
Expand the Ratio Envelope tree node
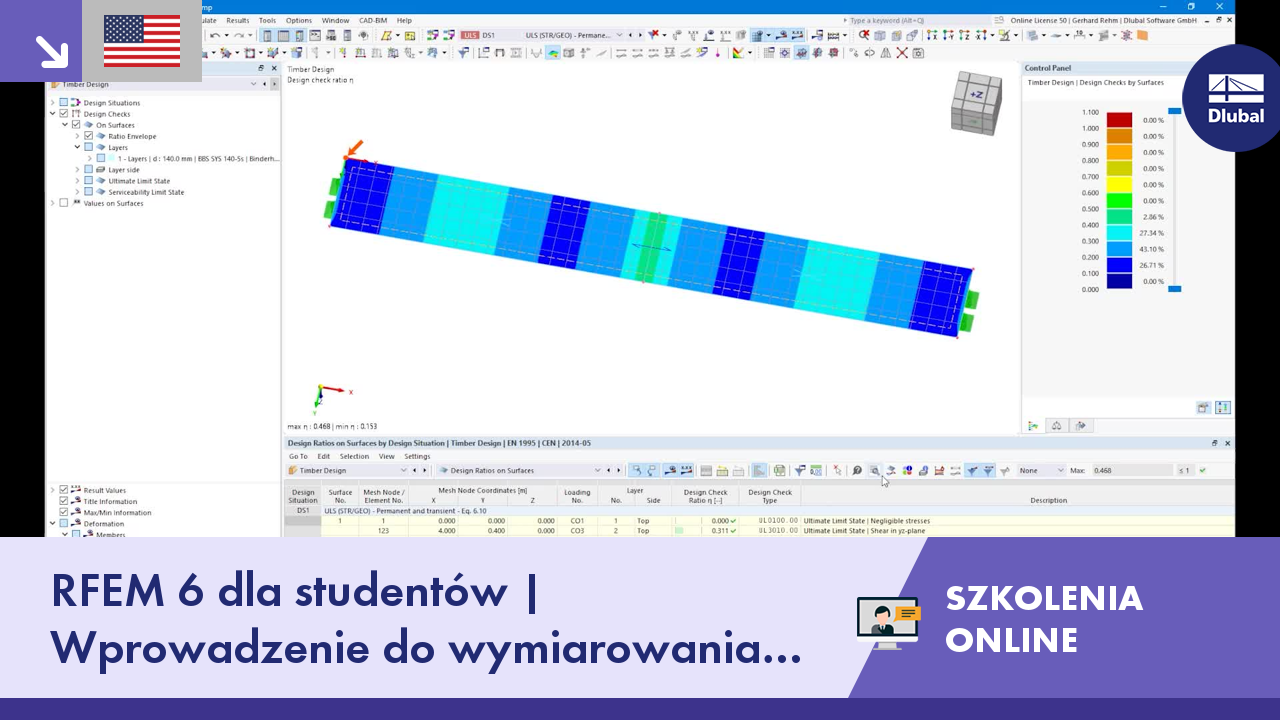click(77, 136)
